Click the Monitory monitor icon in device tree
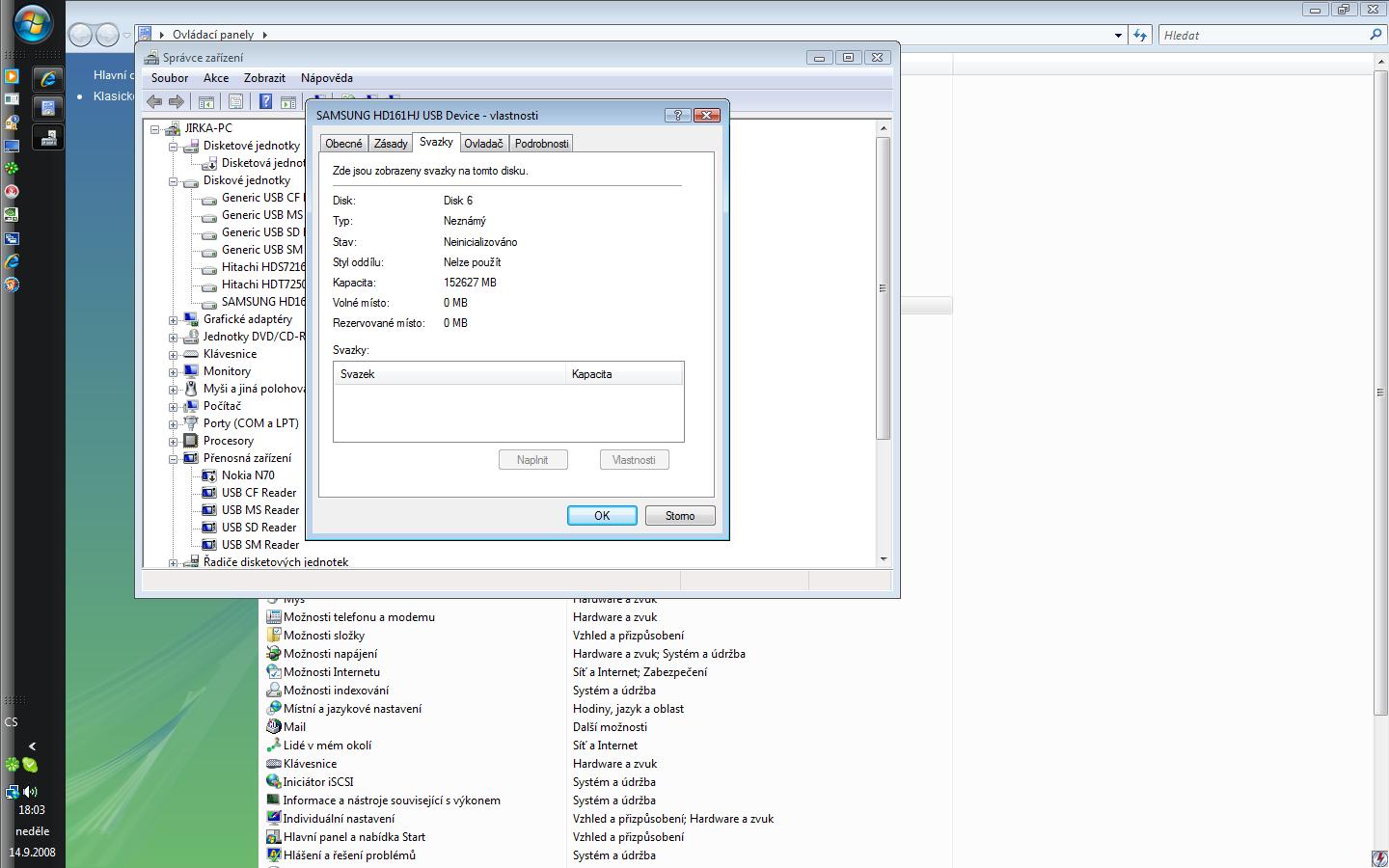Image resolution: width=1389 pixels, height=868 pixels. pyautogui.click(x=191, y=371)
